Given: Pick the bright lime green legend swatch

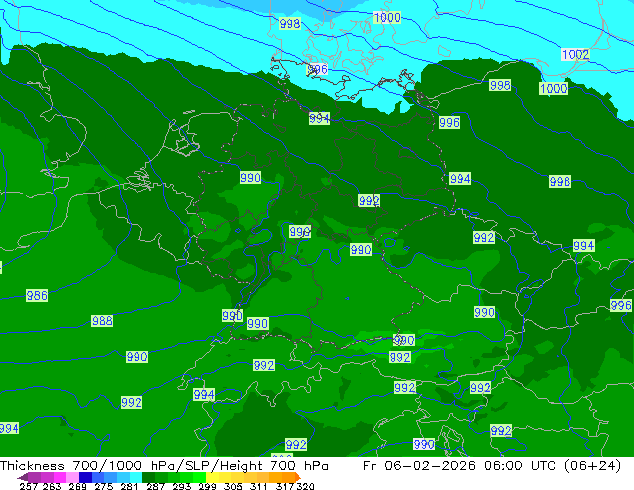Looking at the screenshot, I should pos(199,477).
